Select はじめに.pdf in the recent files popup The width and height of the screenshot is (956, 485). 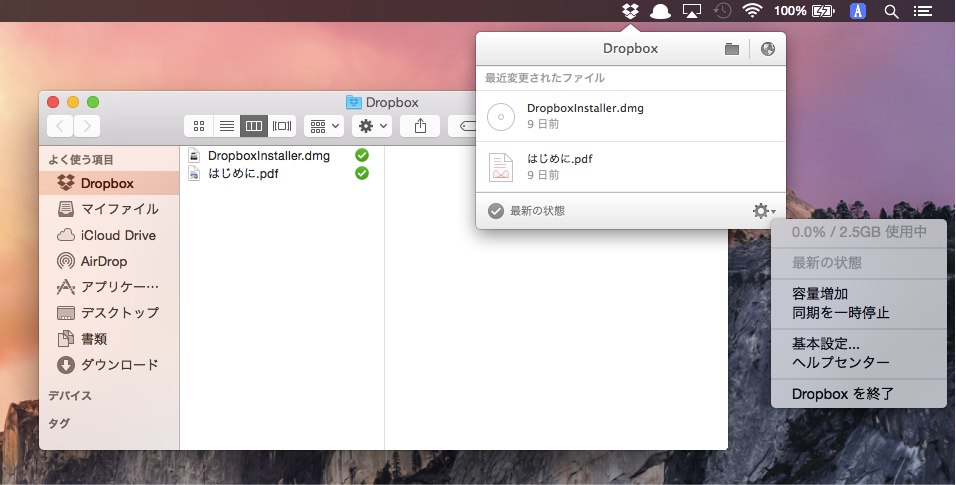630,167
